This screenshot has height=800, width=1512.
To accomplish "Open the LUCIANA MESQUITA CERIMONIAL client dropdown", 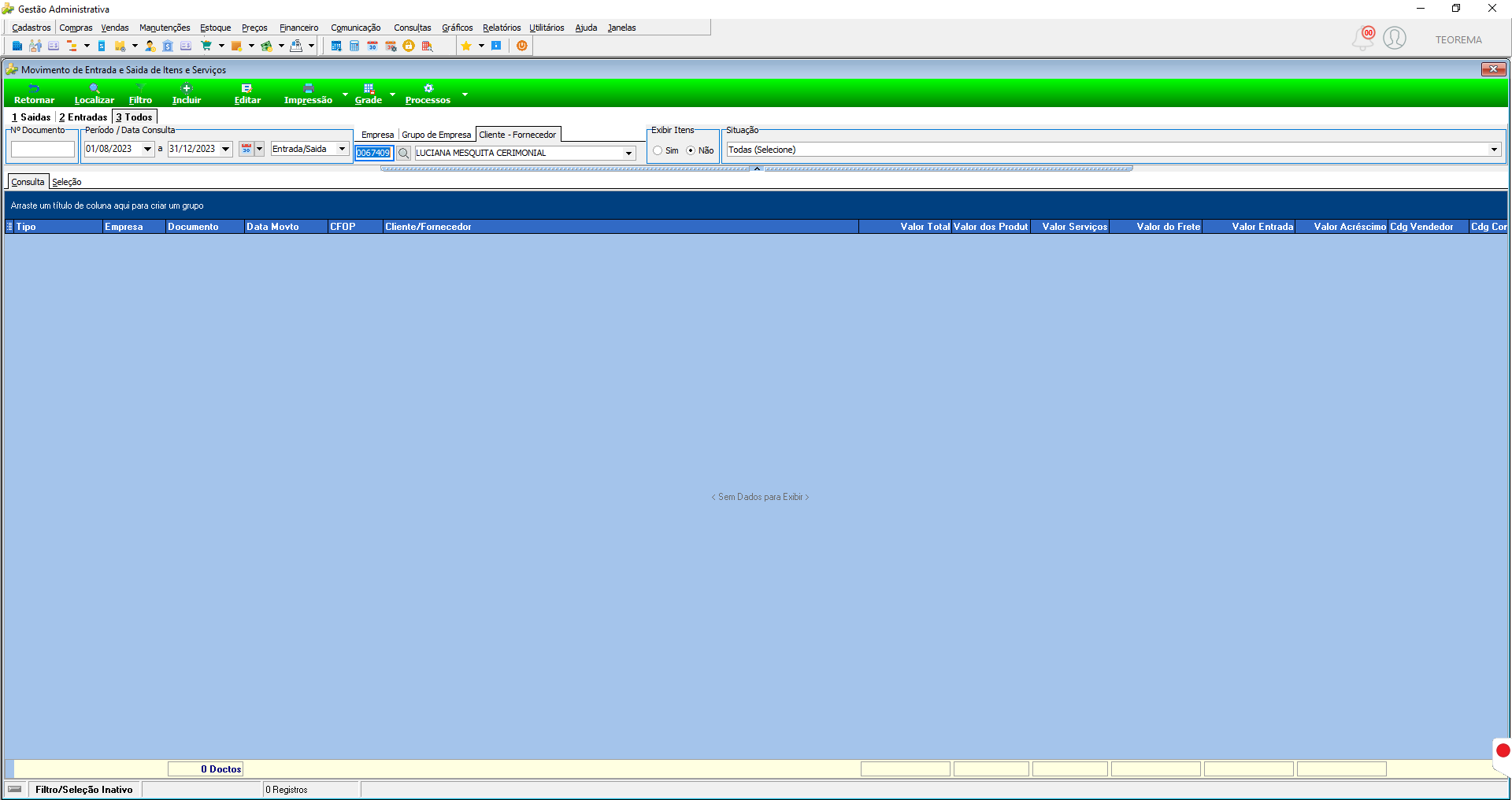I will [628, 153].
